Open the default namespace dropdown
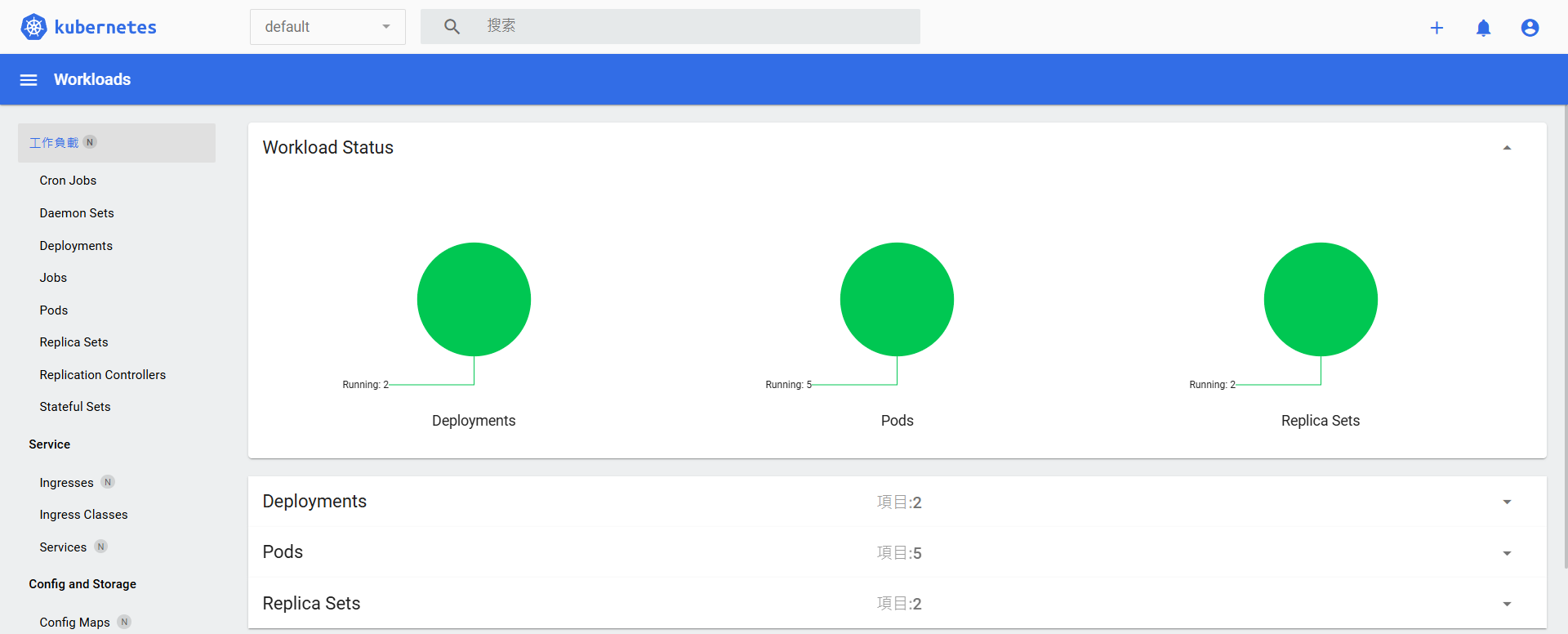 coord(327,27)
